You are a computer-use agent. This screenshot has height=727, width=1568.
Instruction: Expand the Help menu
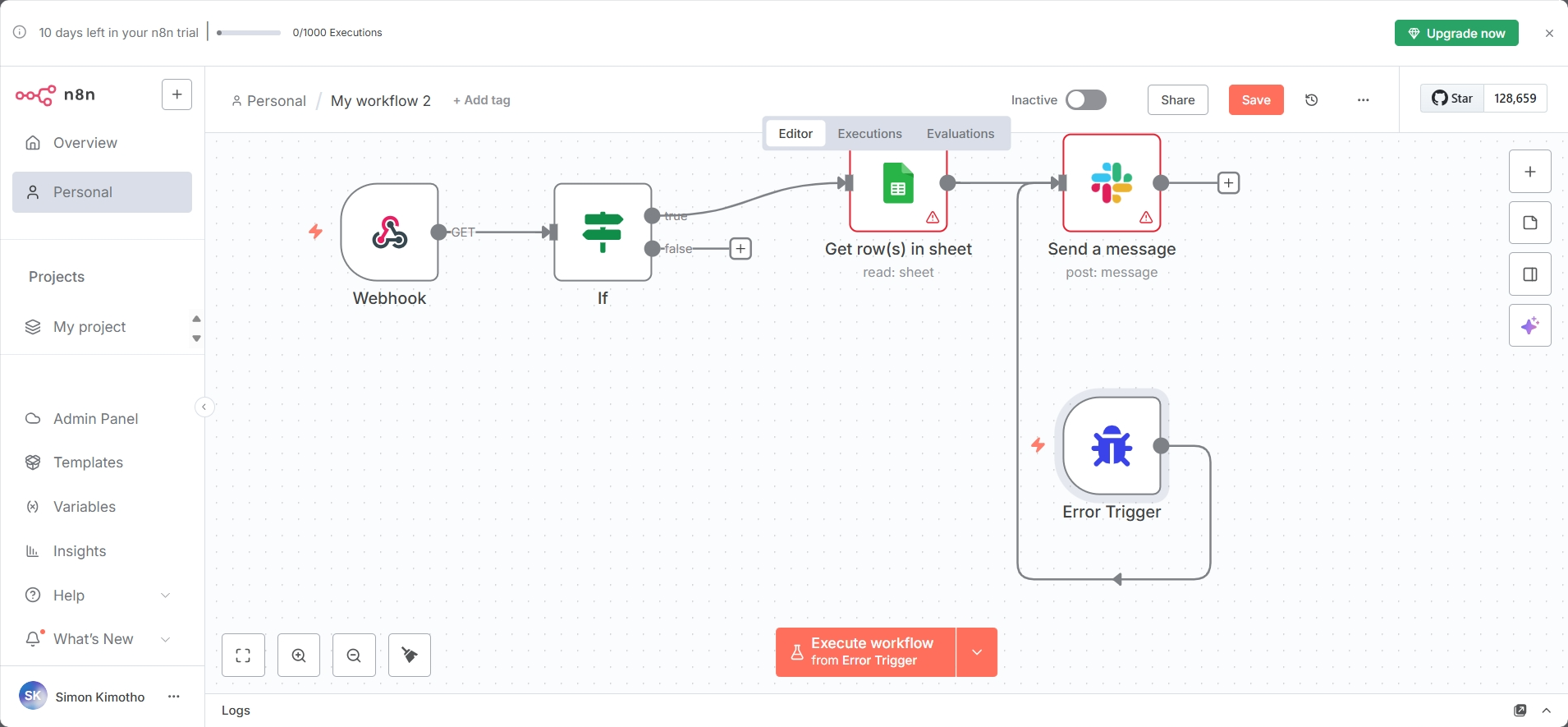(x=102, y=596)
